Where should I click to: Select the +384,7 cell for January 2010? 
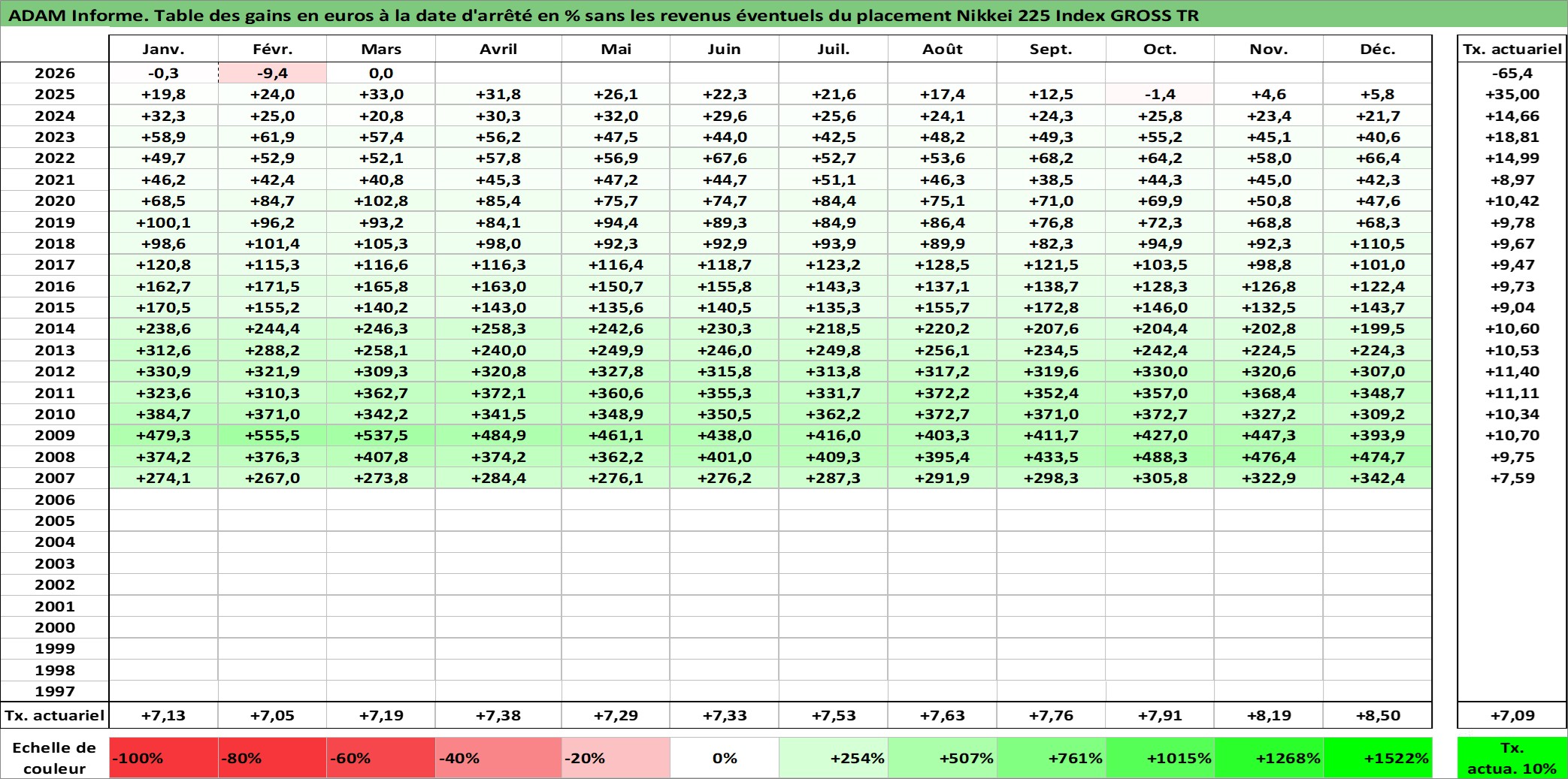tap(163, 414)
